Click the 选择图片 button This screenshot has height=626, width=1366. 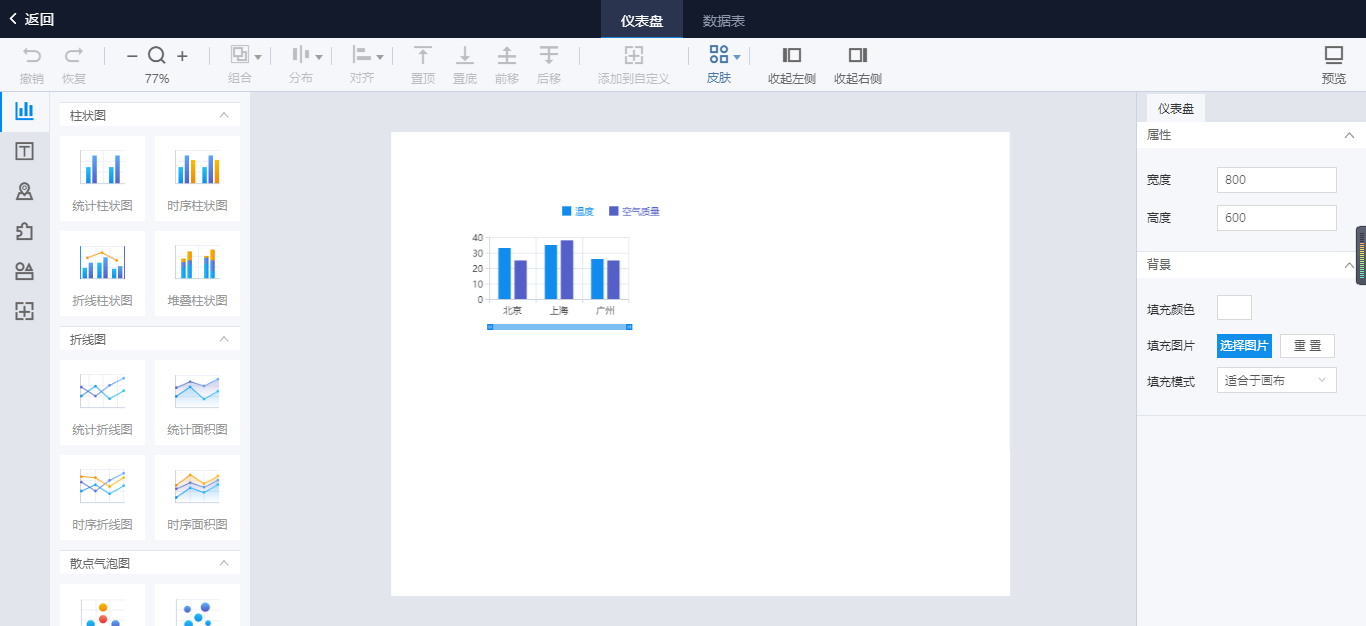tap(1244, 346)
